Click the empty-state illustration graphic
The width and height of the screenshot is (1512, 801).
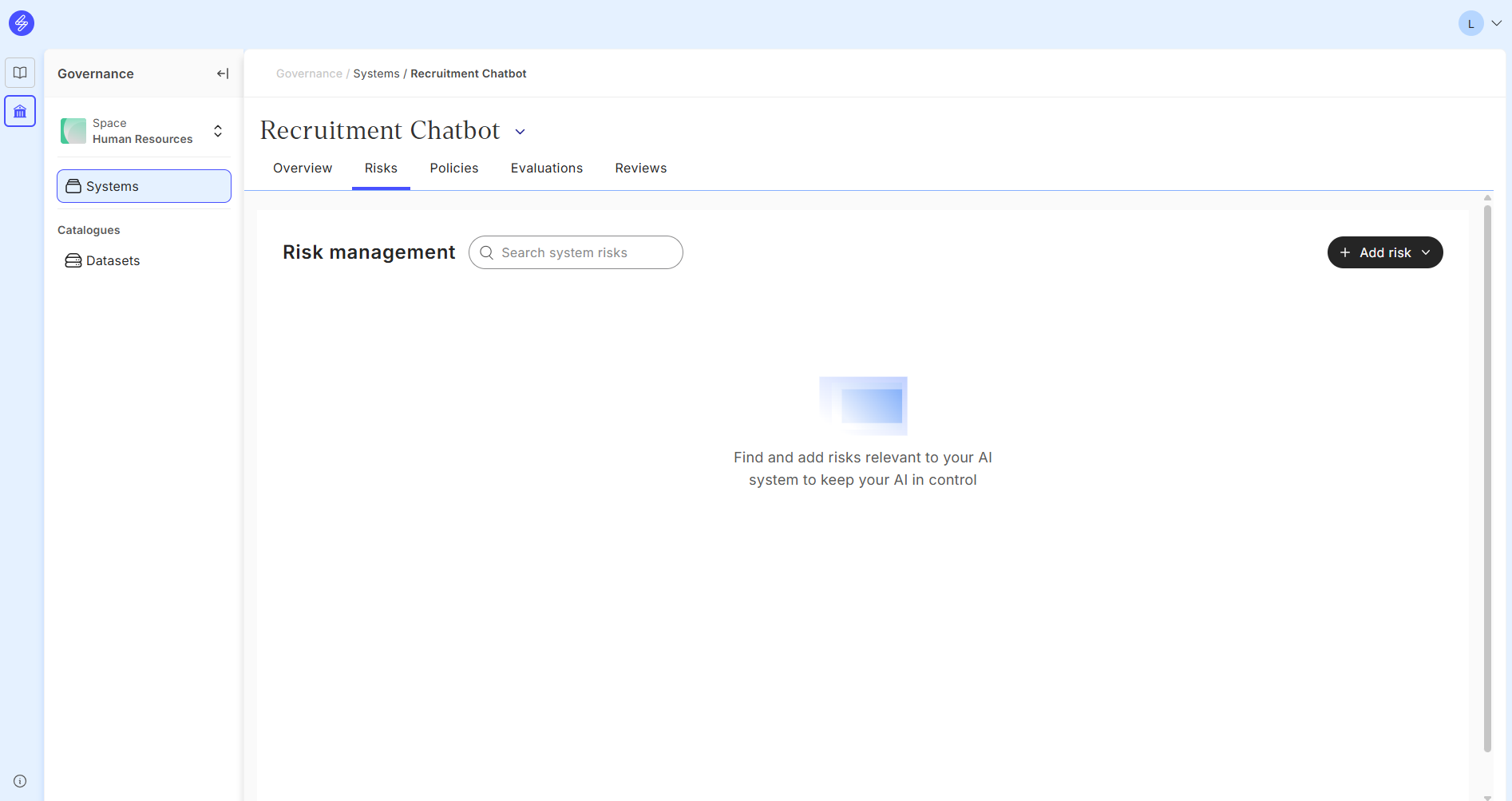(x=863, y=406)
